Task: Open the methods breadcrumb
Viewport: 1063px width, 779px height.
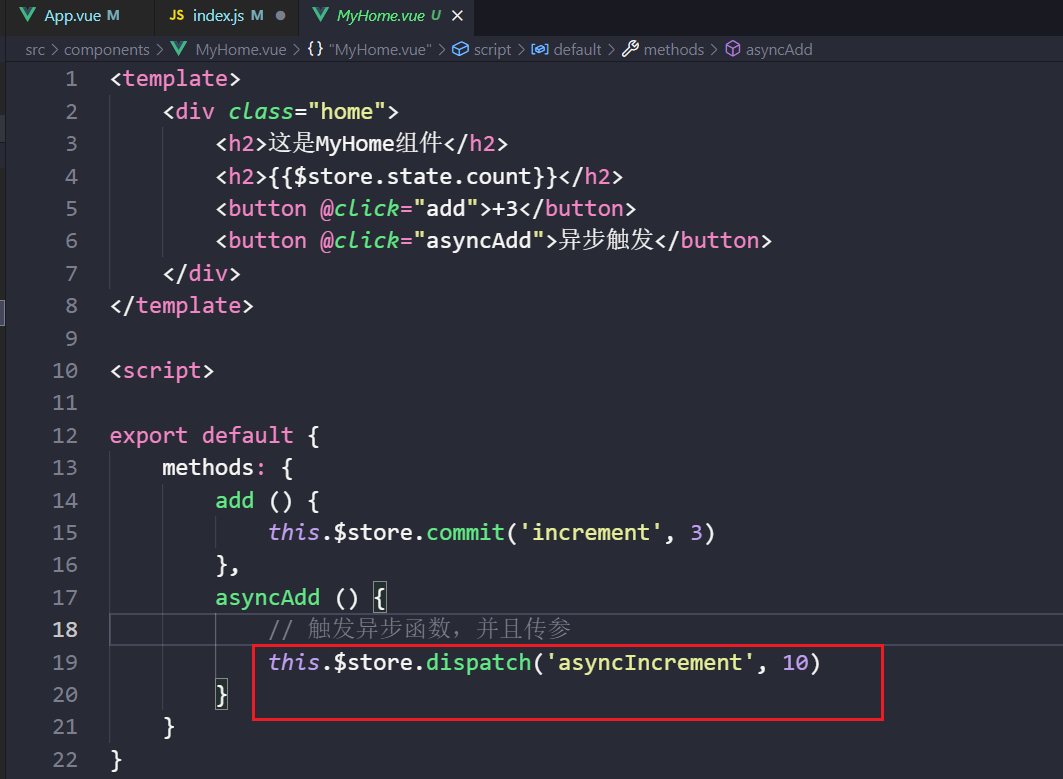Action: click(x=674, y=49)
